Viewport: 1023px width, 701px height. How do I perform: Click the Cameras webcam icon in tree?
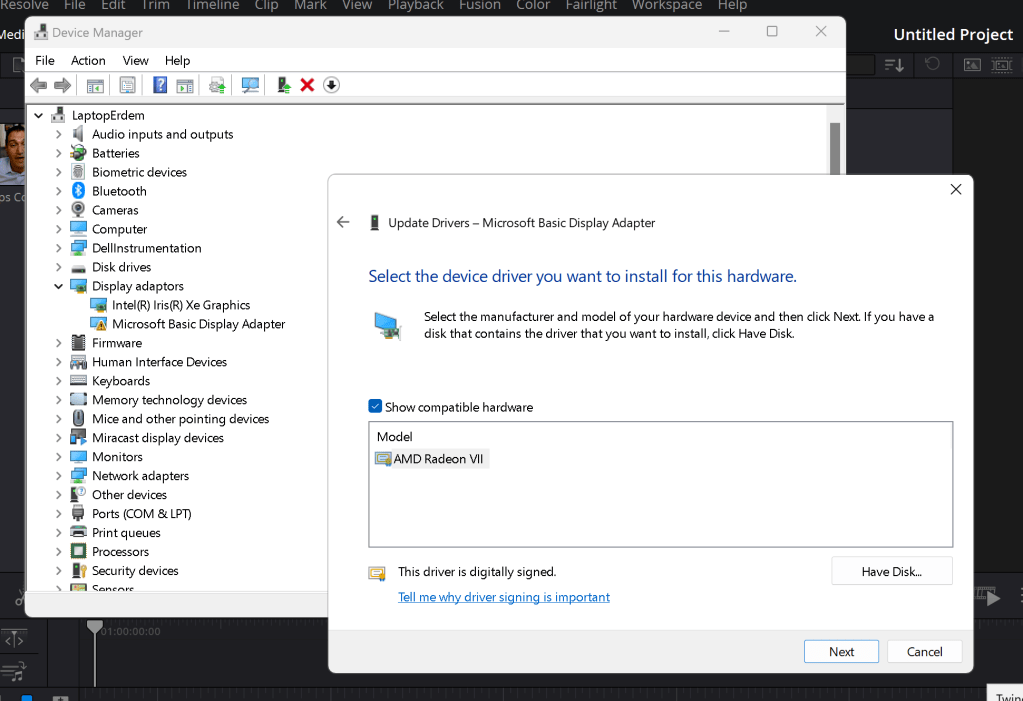78,210
